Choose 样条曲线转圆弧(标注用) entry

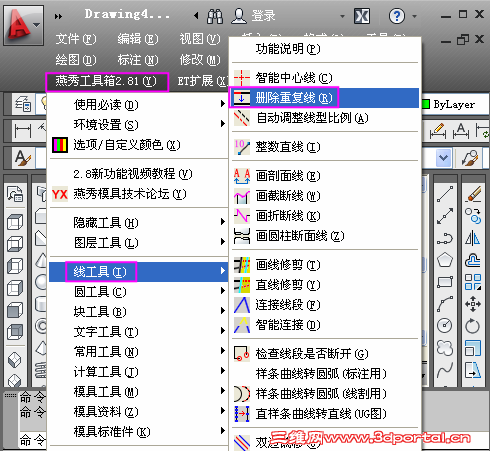[325, 374]
